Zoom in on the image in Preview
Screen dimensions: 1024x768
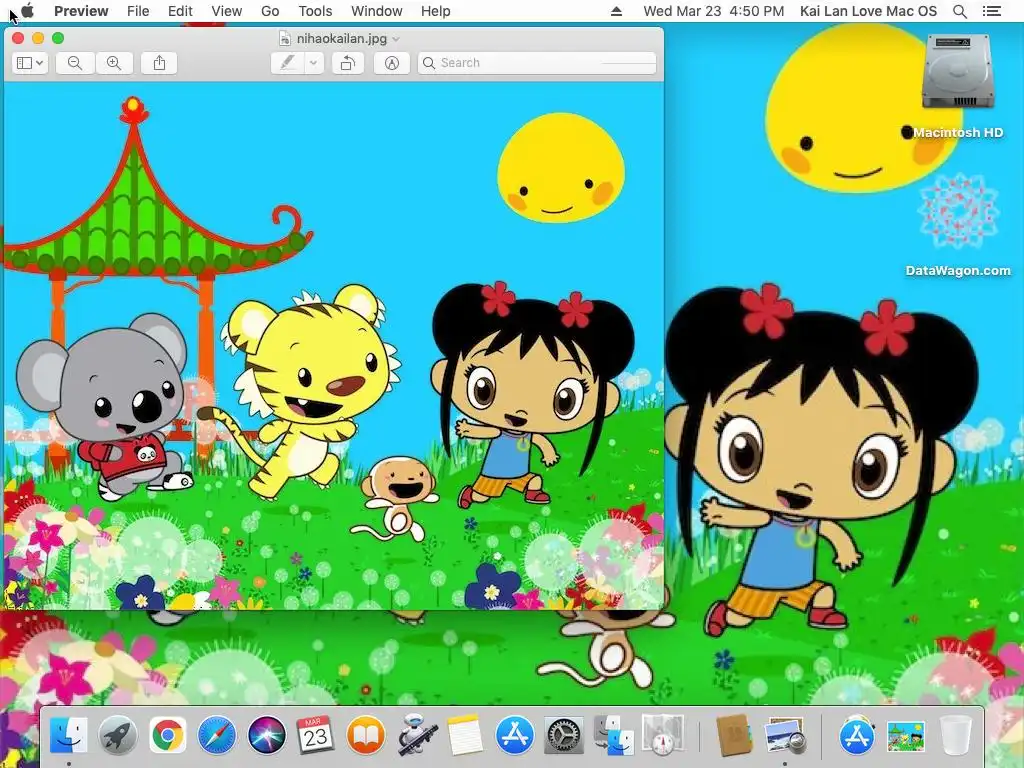tap(114, 63)
